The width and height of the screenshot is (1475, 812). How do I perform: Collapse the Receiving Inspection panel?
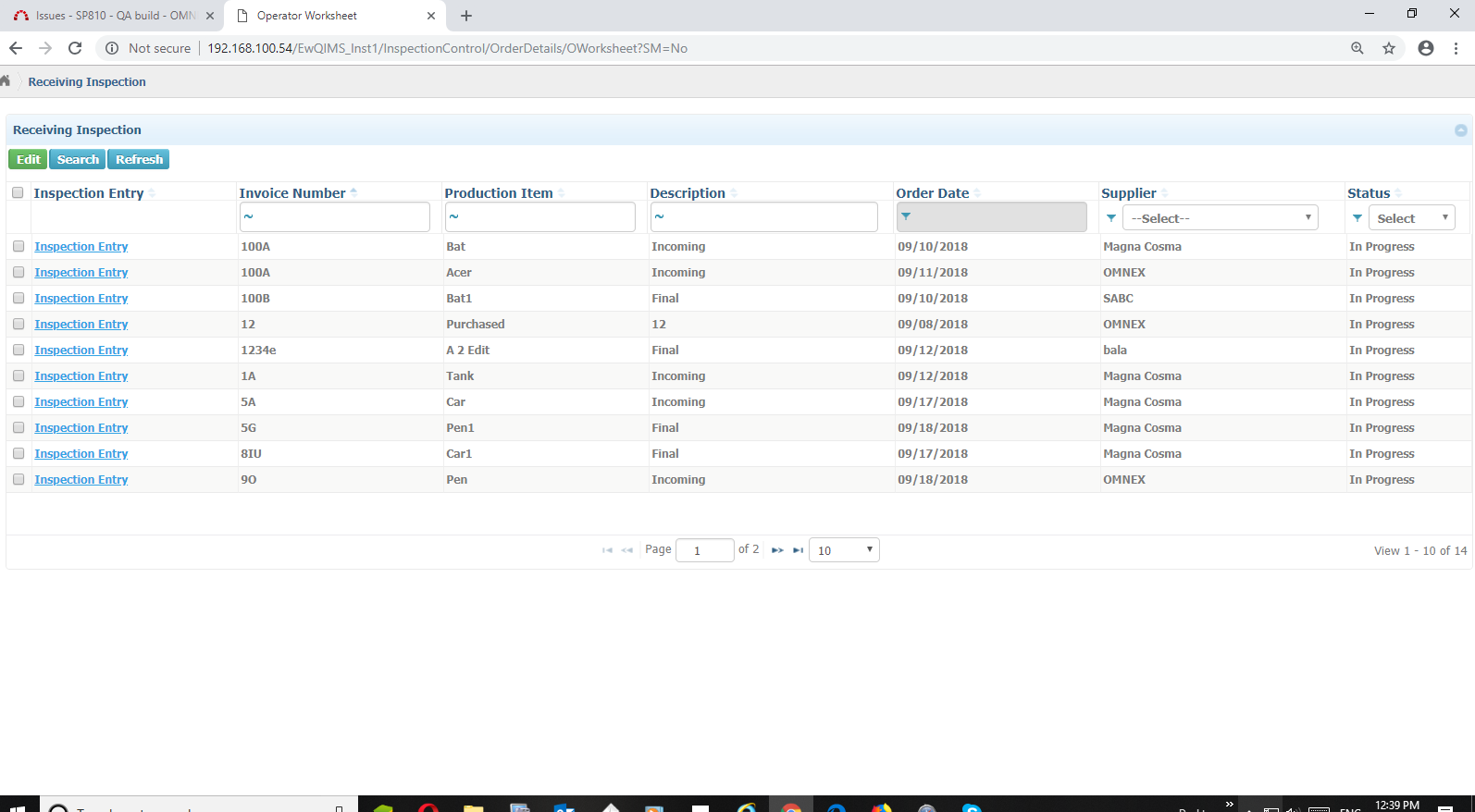tap(1461, 130)
